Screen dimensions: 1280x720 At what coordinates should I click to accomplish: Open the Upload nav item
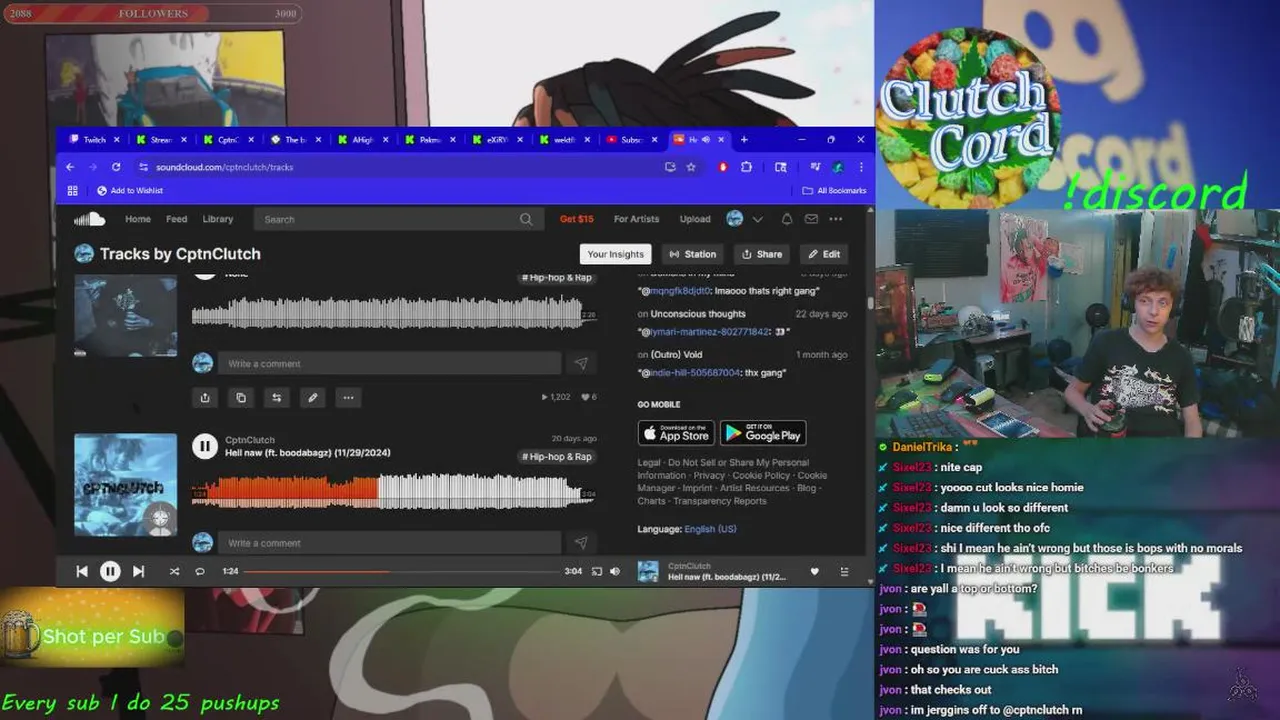[695, 219]
